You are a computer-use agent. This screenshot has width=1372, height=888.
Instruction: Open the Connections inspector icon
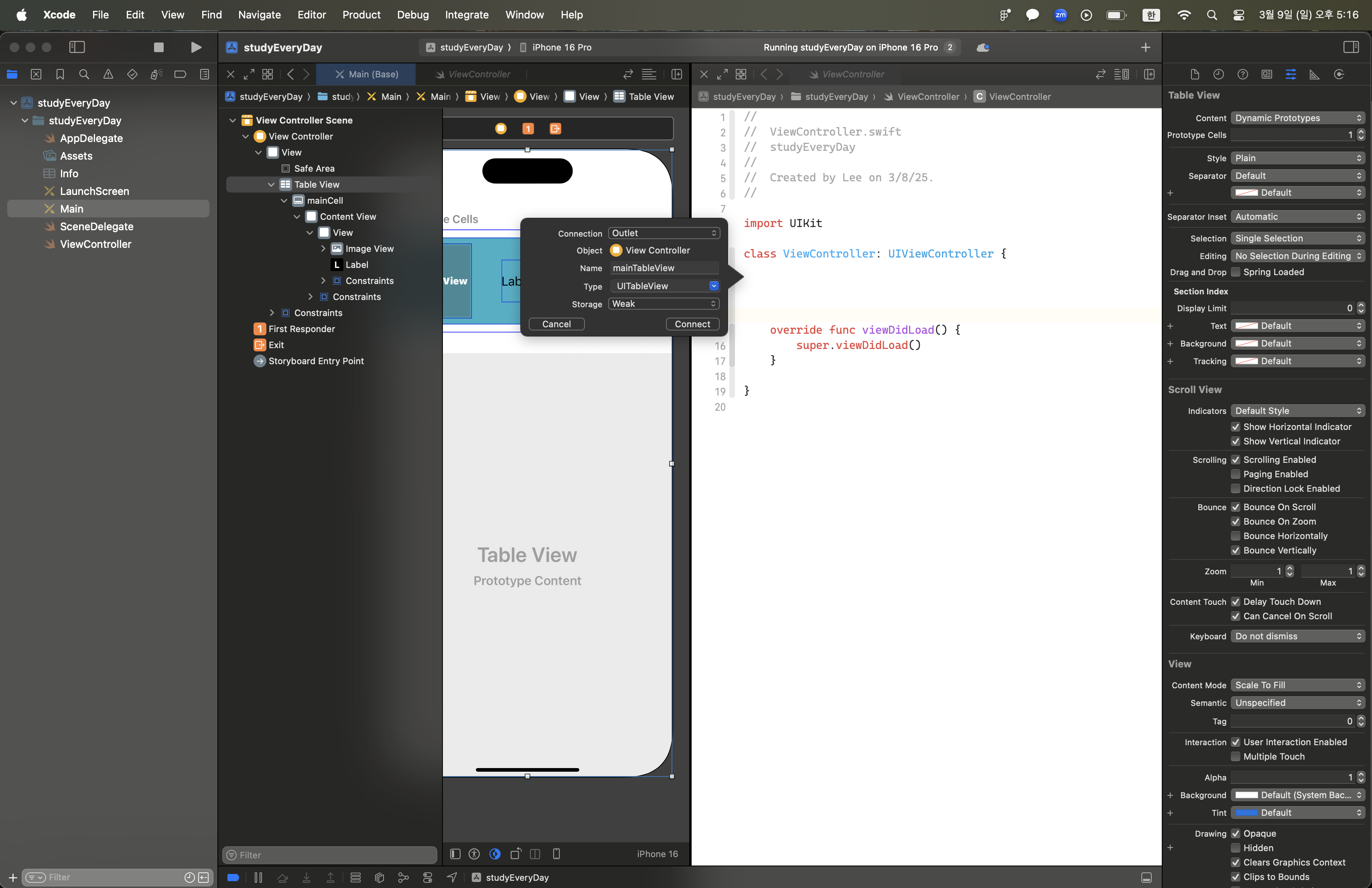pos(1339,74)
